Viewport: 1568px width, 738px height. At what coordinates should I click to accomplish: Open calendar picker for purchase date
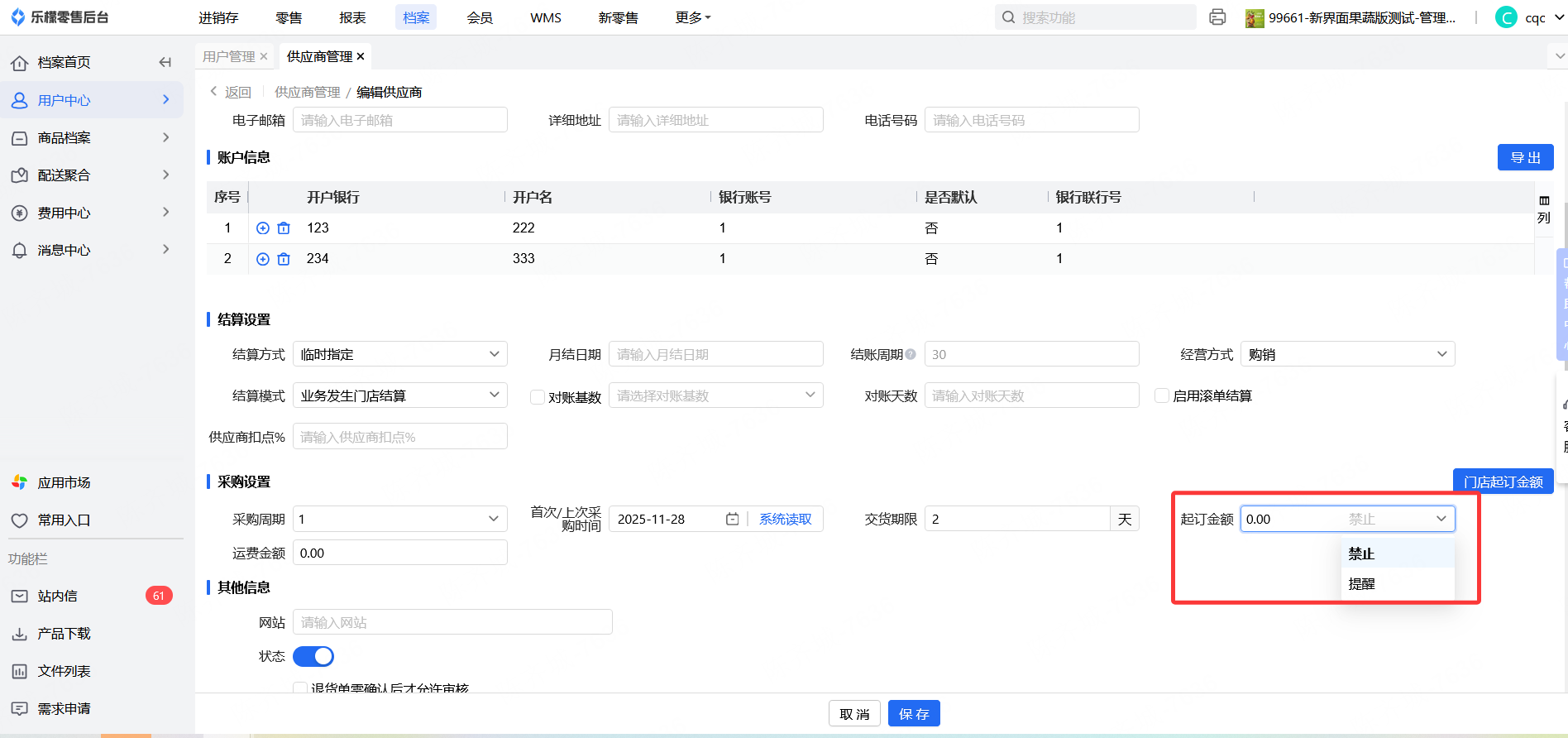click(732, 519)
